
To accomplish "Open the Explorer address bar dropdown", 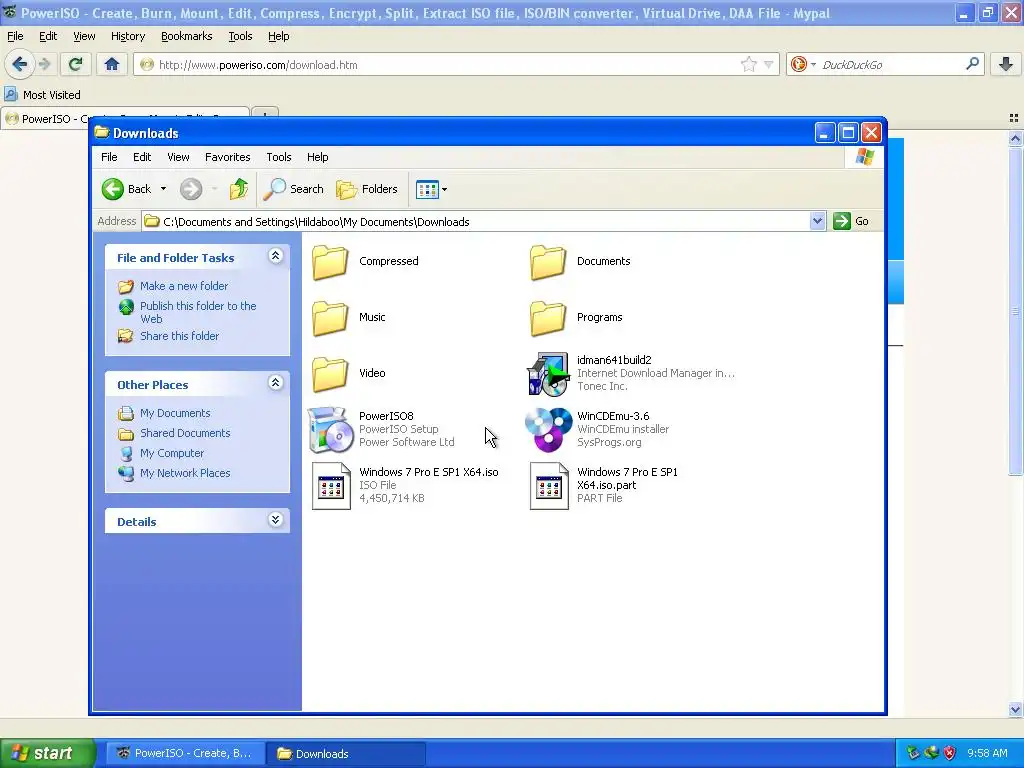I will 817,221.
